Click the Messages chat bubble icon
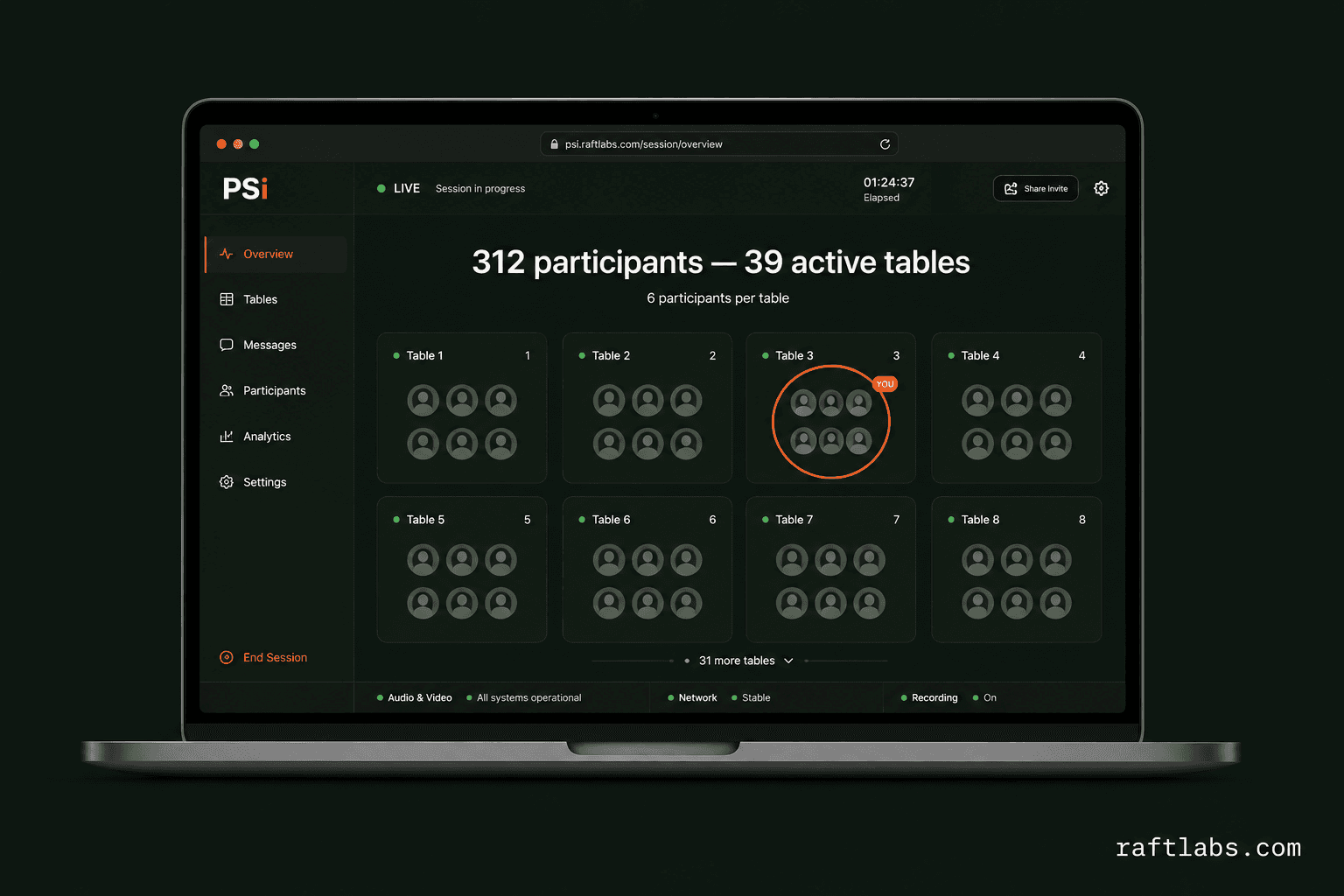The width and height of the screenshot is (1344, 896). point(227,345)
